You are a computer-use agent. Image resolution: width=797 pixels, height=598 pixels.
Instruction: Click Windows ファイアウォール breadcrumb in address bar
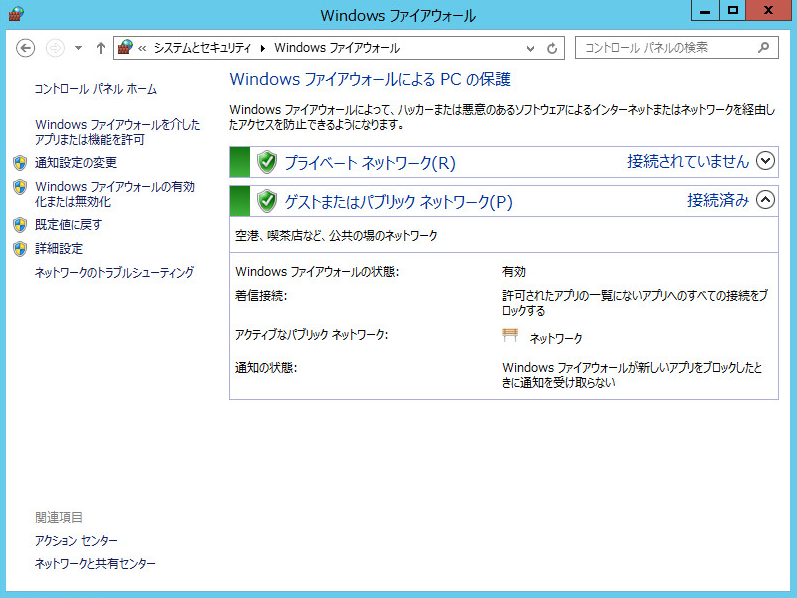(337, 48)
